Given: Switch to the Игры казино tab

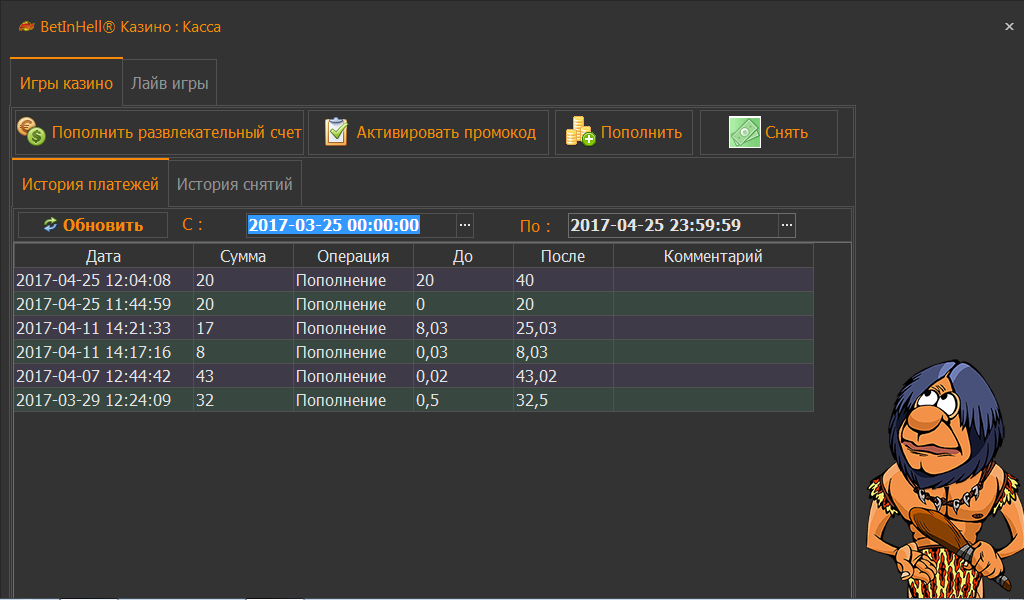Looking at the screenshot, I should click(66, 83).
